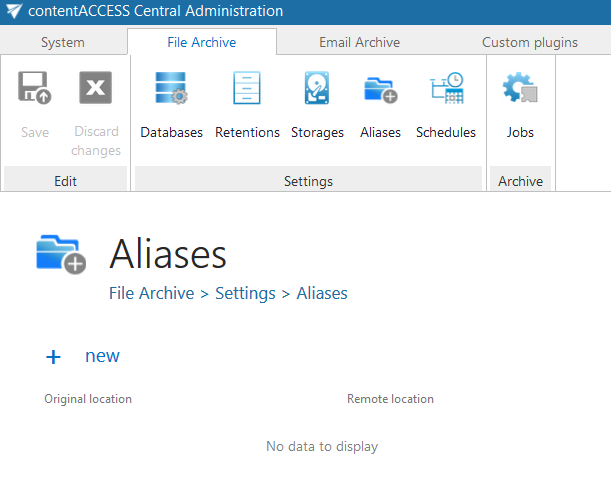The image size is (611, 481).
Task: Click File Archive in the breadcrumb
Action: 152,293
